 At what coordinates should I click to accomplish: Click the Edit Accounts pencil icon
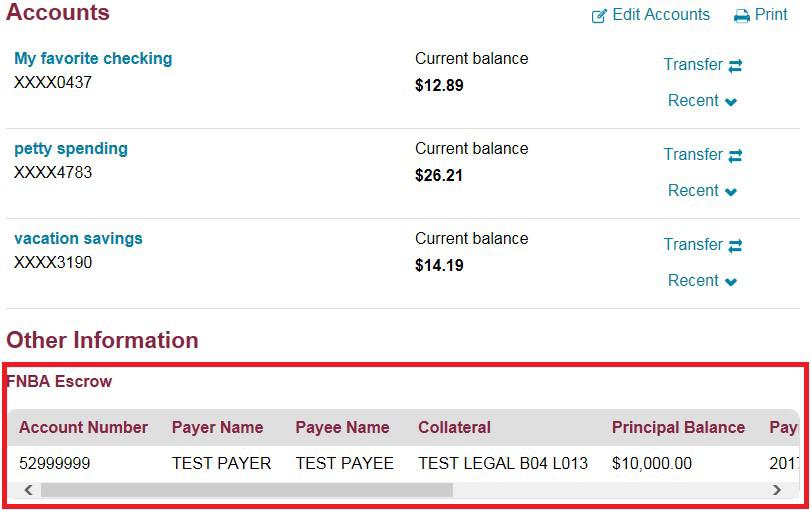click(x=599, y=16)
